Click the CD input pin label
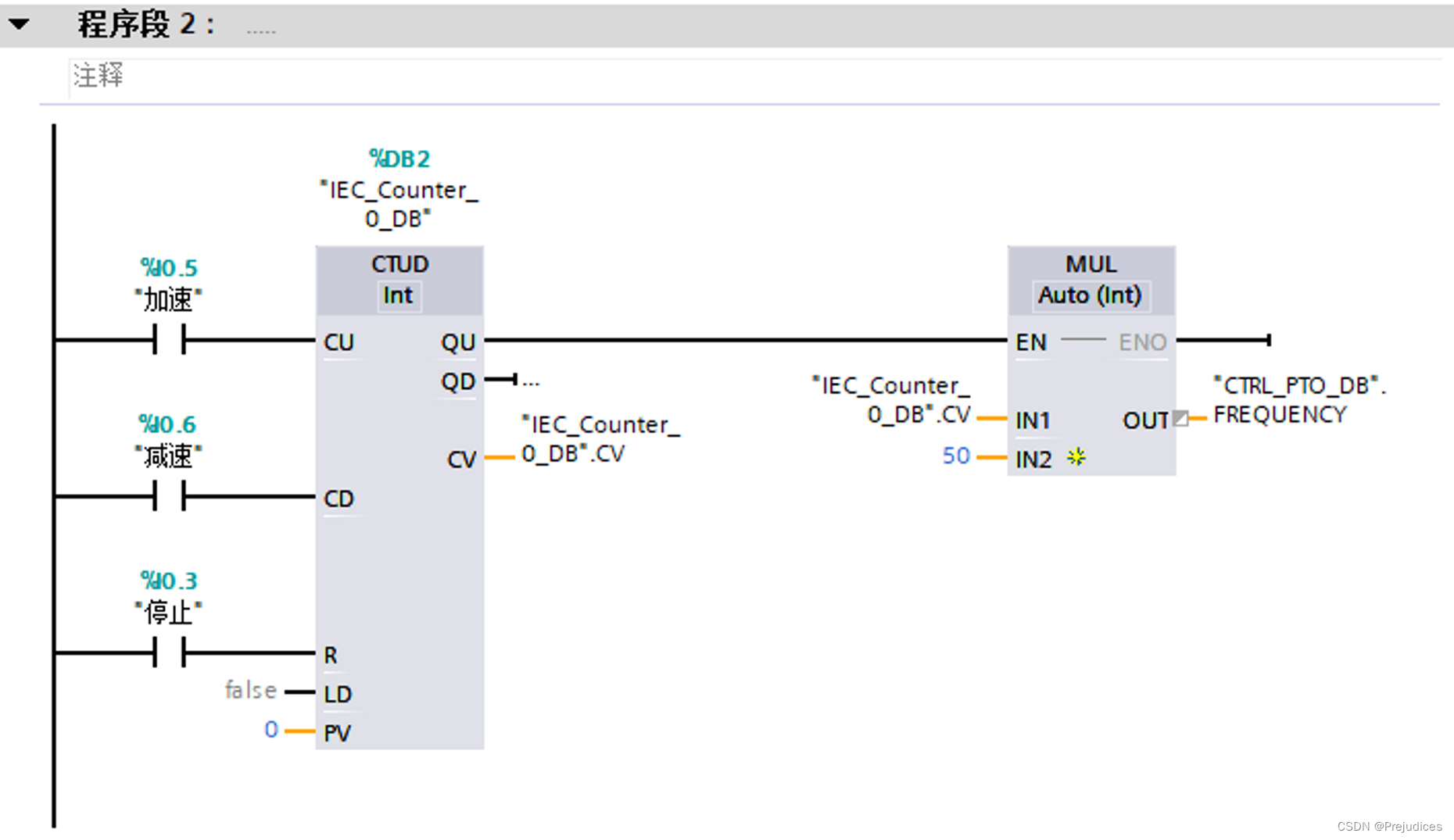 tap(339, 499)
